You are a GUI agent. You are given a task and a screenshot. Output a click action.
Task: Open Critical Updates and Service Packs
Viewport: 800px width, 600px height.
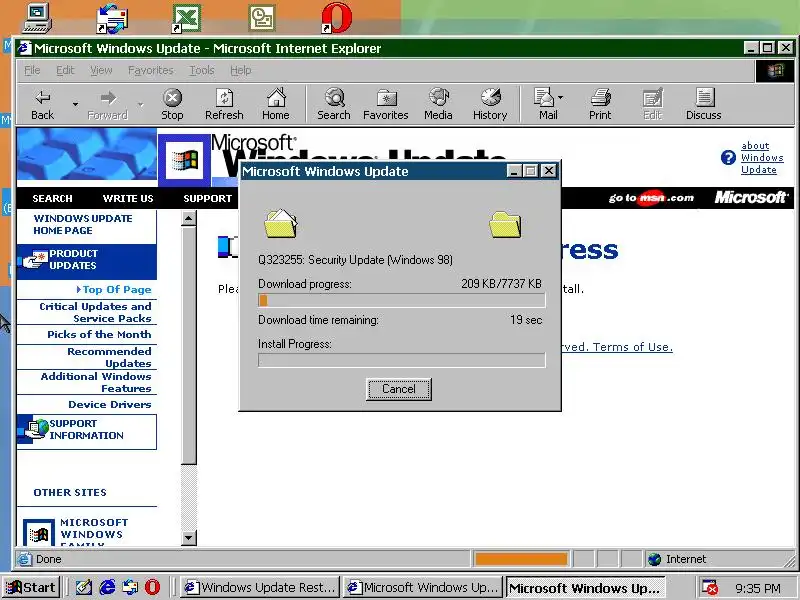(x=95, y=312)
